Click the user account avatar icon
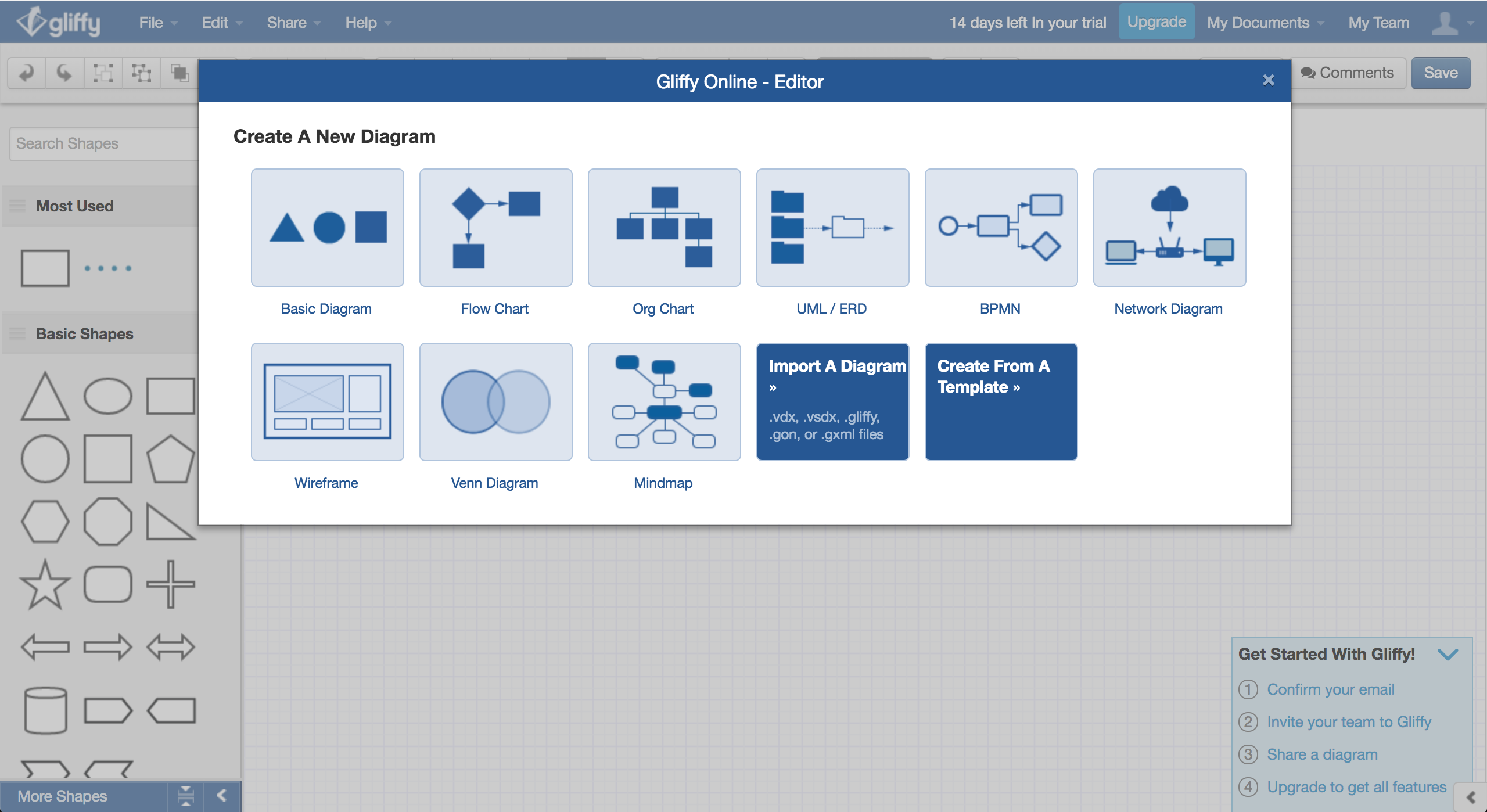The image size is (1487, 812). 1444,23
